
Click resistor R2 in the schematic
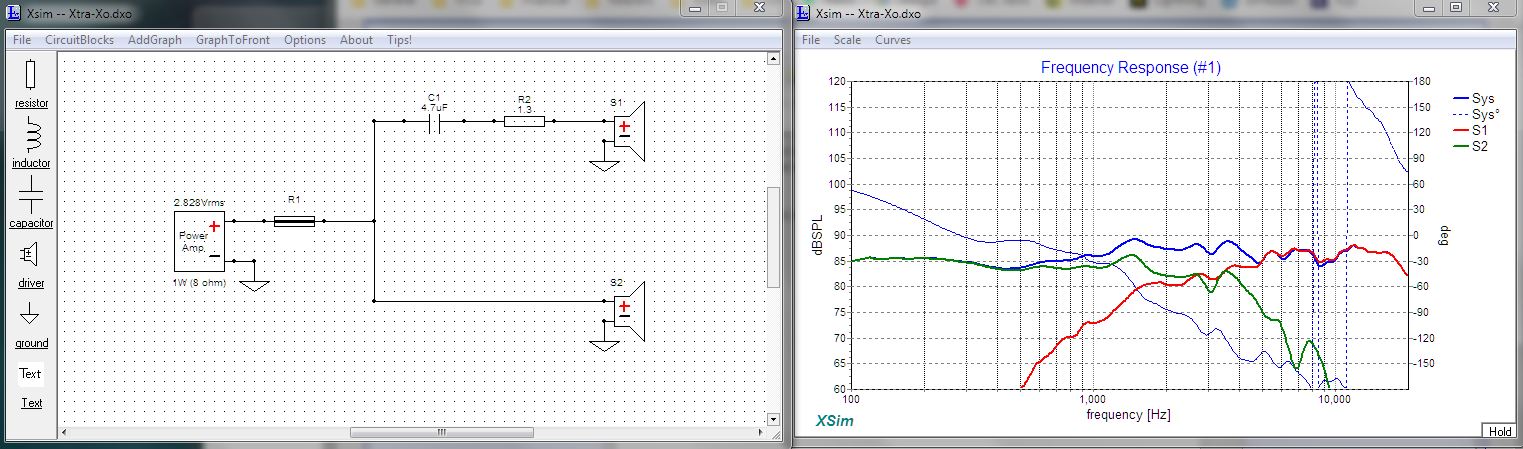pyautogui.click(x=524, y=122)
